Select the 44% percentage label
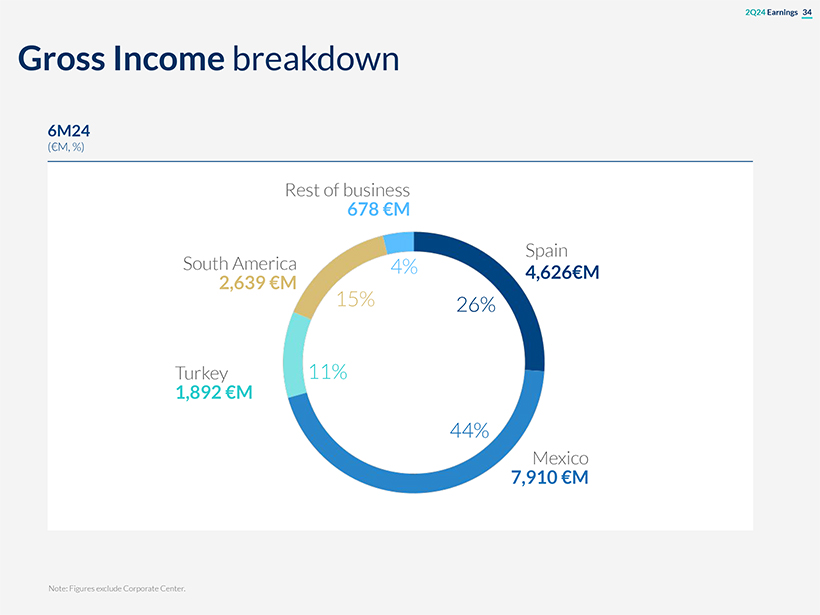Viewport: 820px width, 615px height. point(469,431)
